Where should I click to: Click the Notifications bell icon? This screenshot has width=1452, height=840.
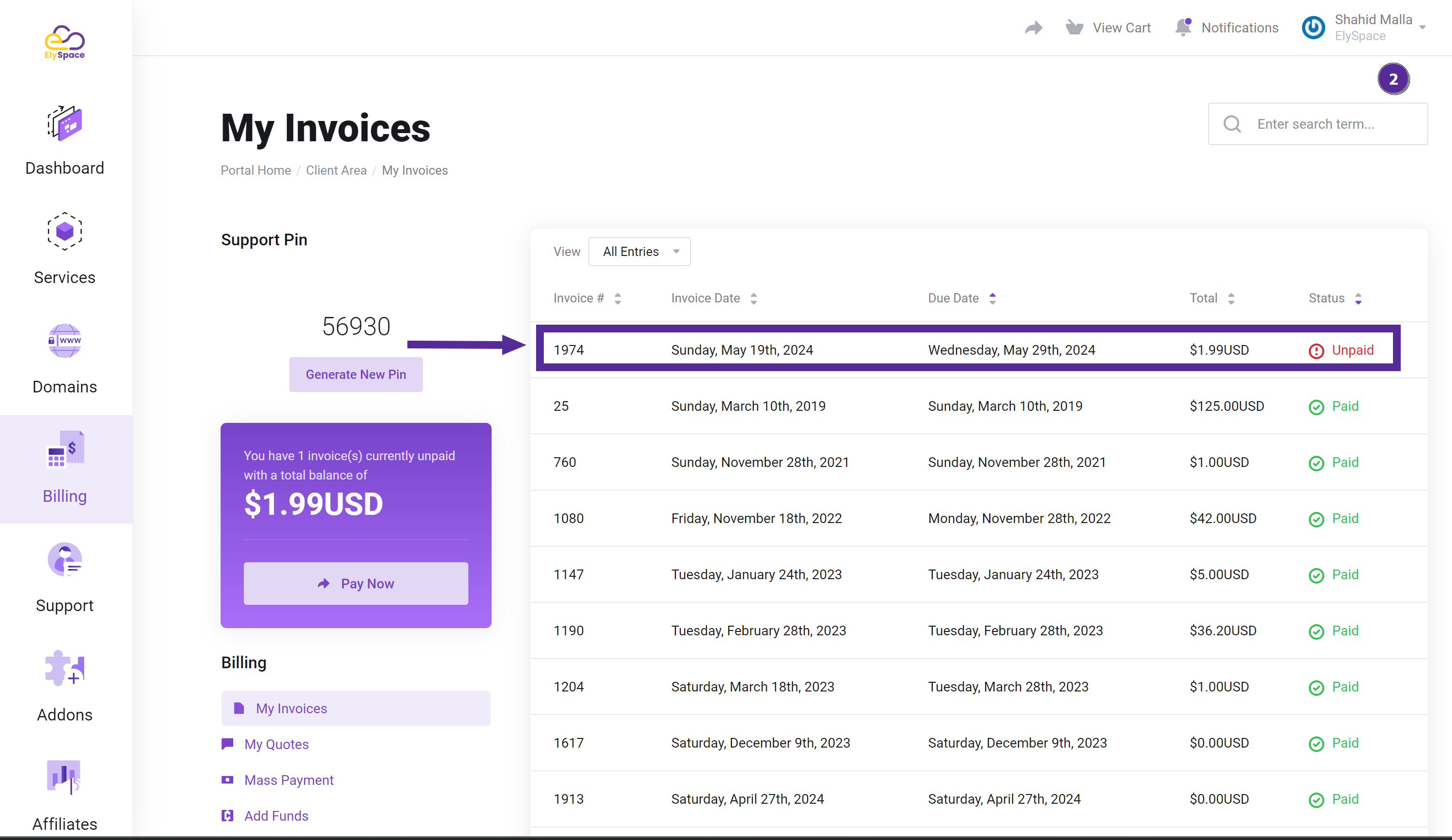1183,27
